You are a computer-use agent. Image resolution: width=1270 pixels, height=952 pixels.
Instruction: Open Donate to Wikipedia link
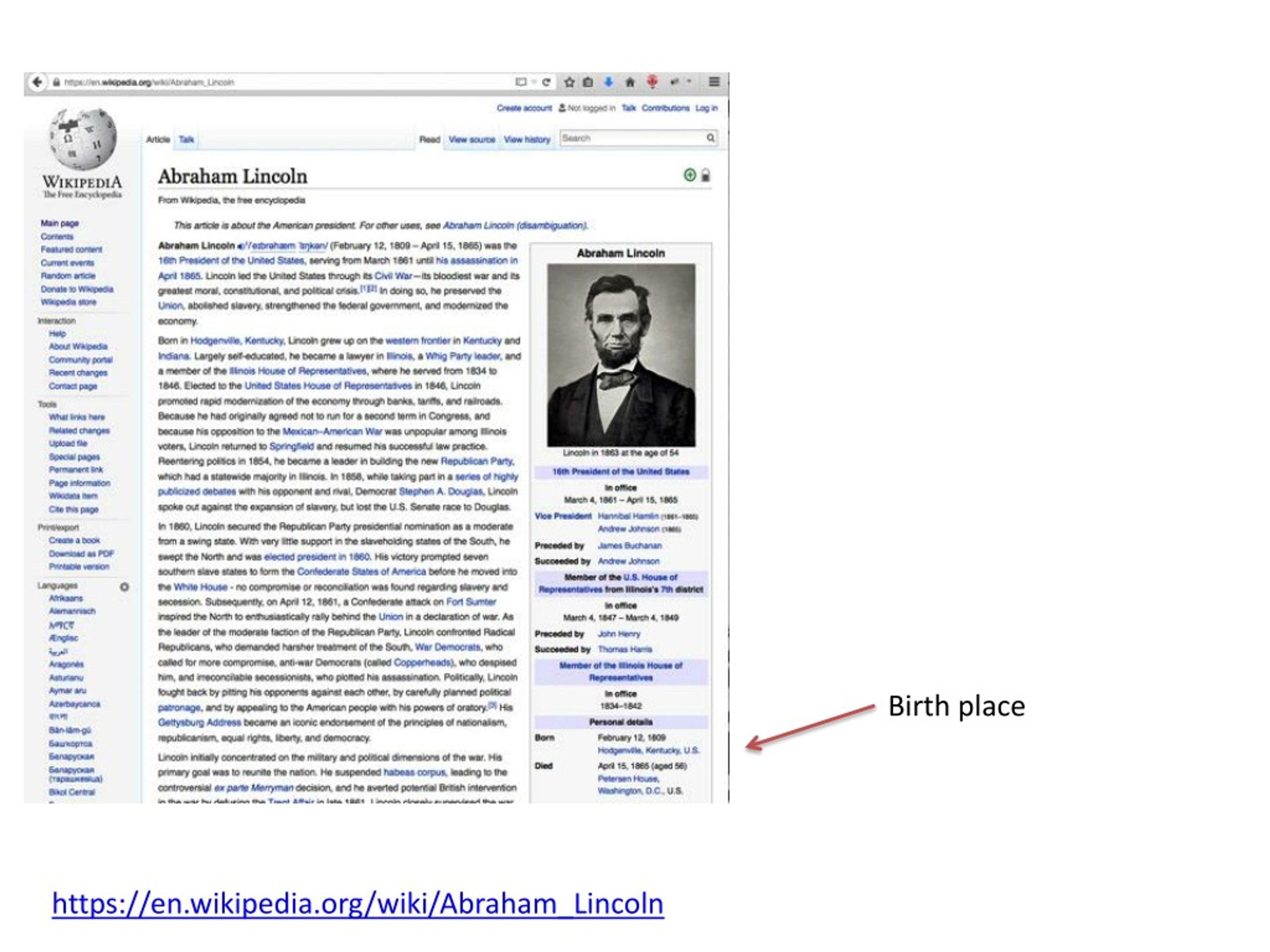77,289
